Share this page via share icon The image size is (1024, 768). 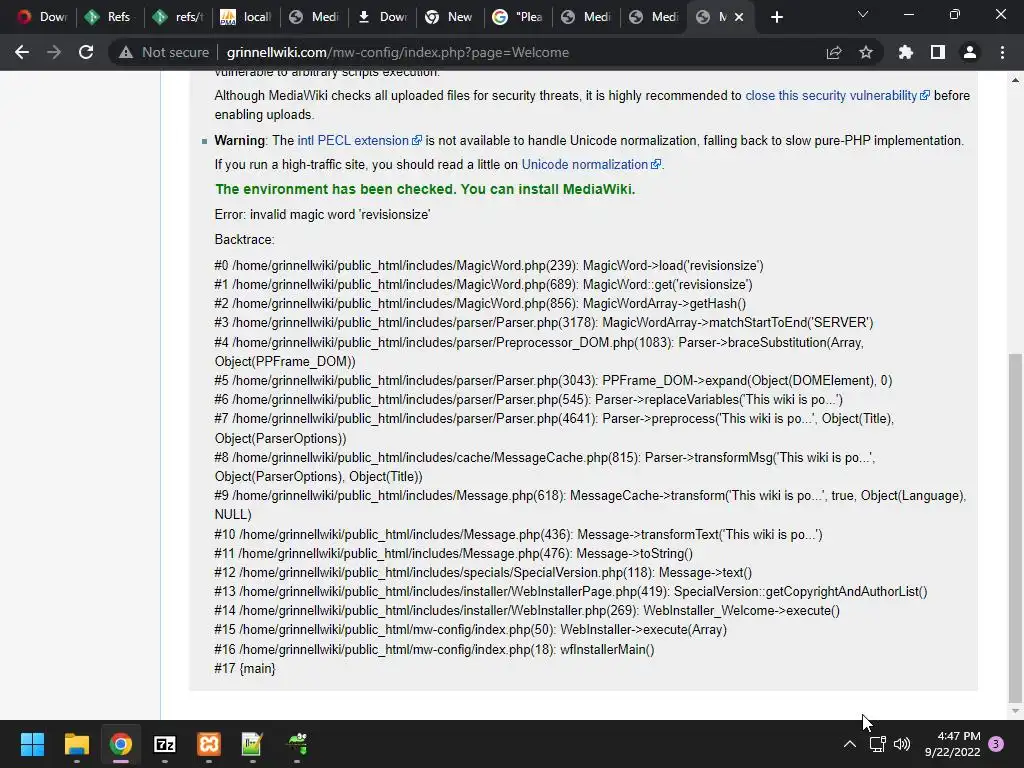click(x=834, y=52)
